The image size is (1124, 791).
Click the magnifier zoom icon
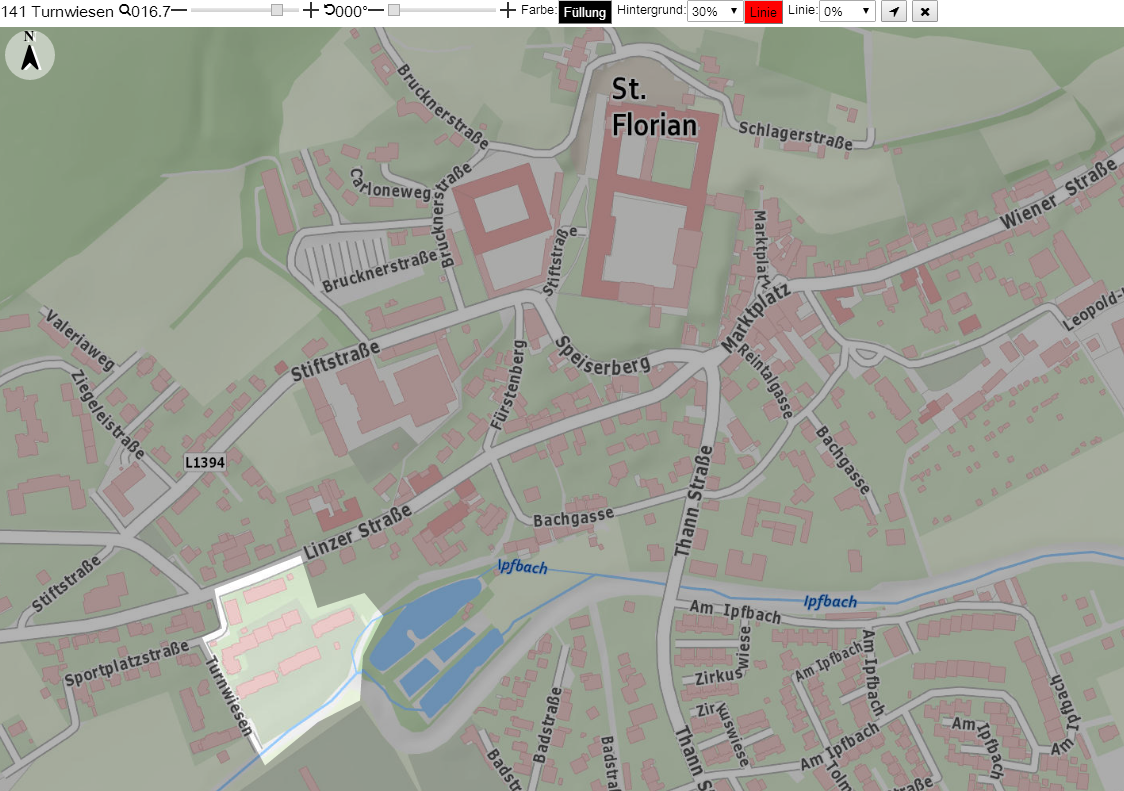(x=125, y=10)
